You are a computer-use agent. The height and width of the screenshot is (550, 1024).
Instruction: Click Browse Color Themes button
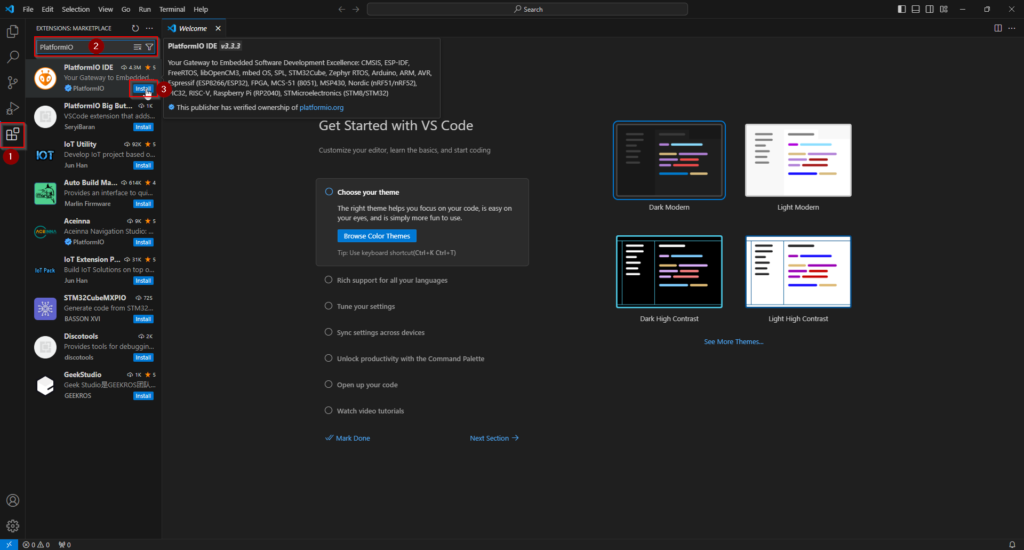(x=377, y=236)
